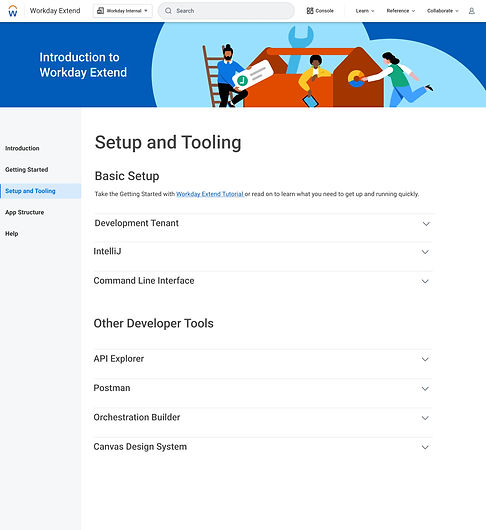The height and width of the screenshot is (530, 486).
Task: Click in the Search field
Action: pyautogui.click(x=226, y=11)
